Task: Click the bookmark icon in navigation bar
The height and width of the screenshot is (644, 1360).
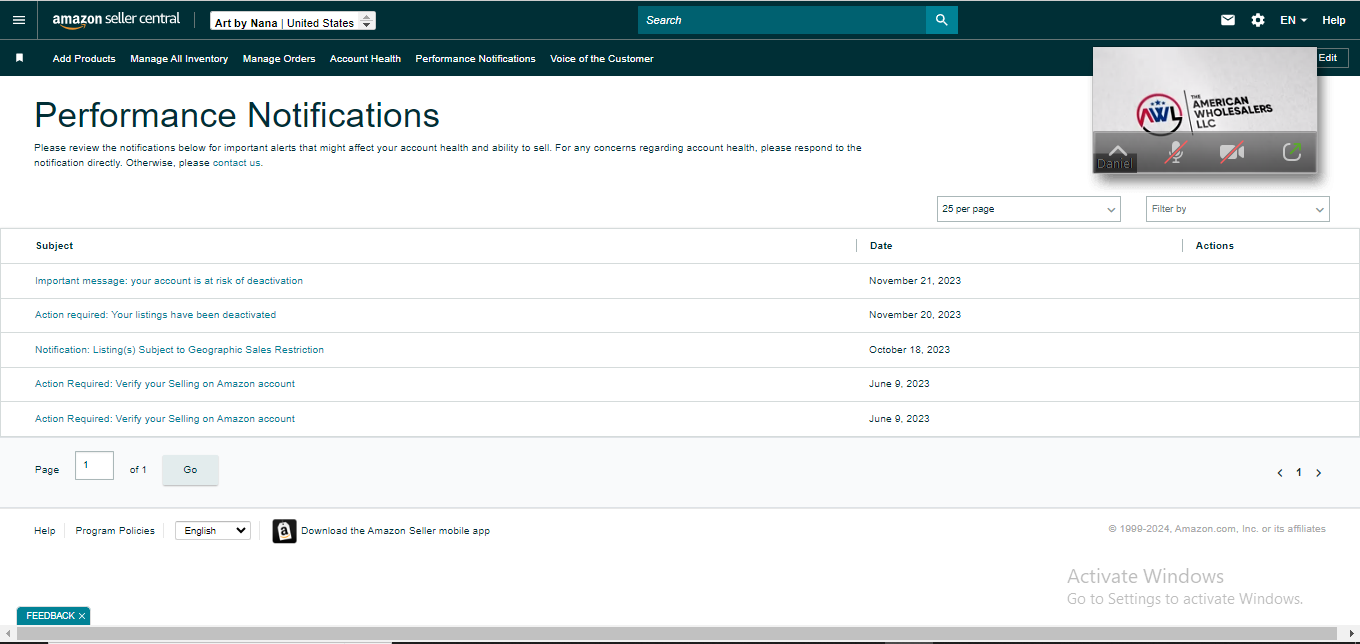Action: tap(19, 58)
